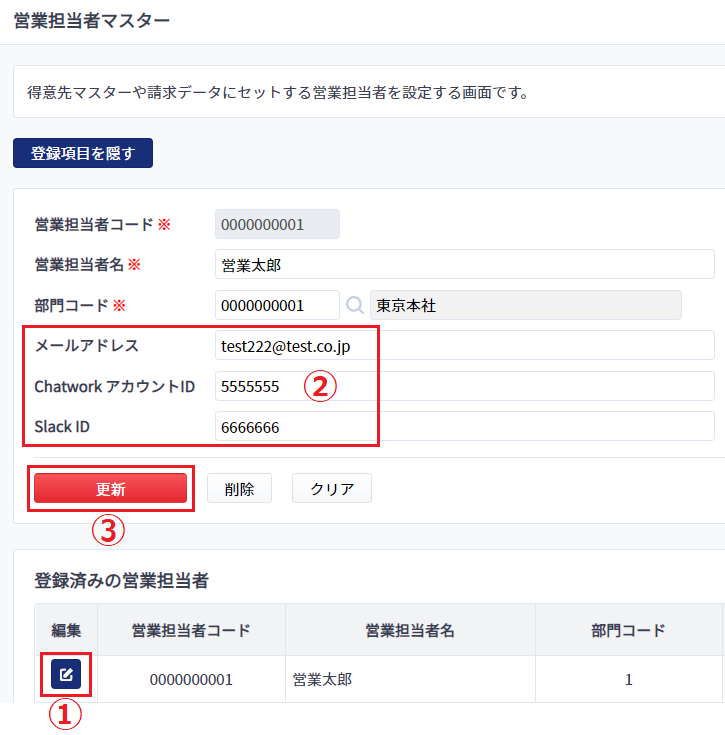Click the disabled 営業担当者コード field

[277, 224]
